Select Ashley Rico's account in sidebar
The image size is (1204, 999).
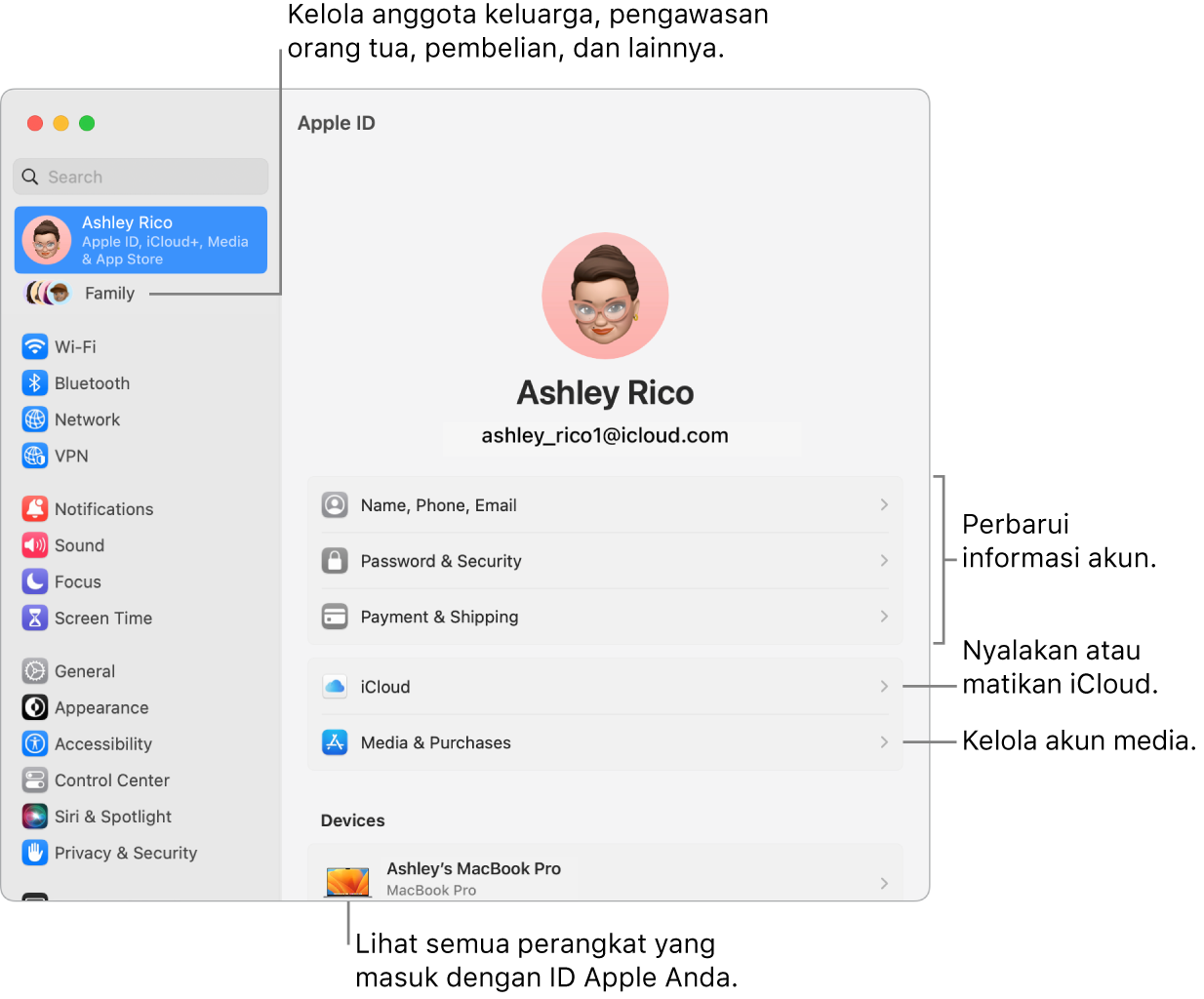tap(140, 239)
